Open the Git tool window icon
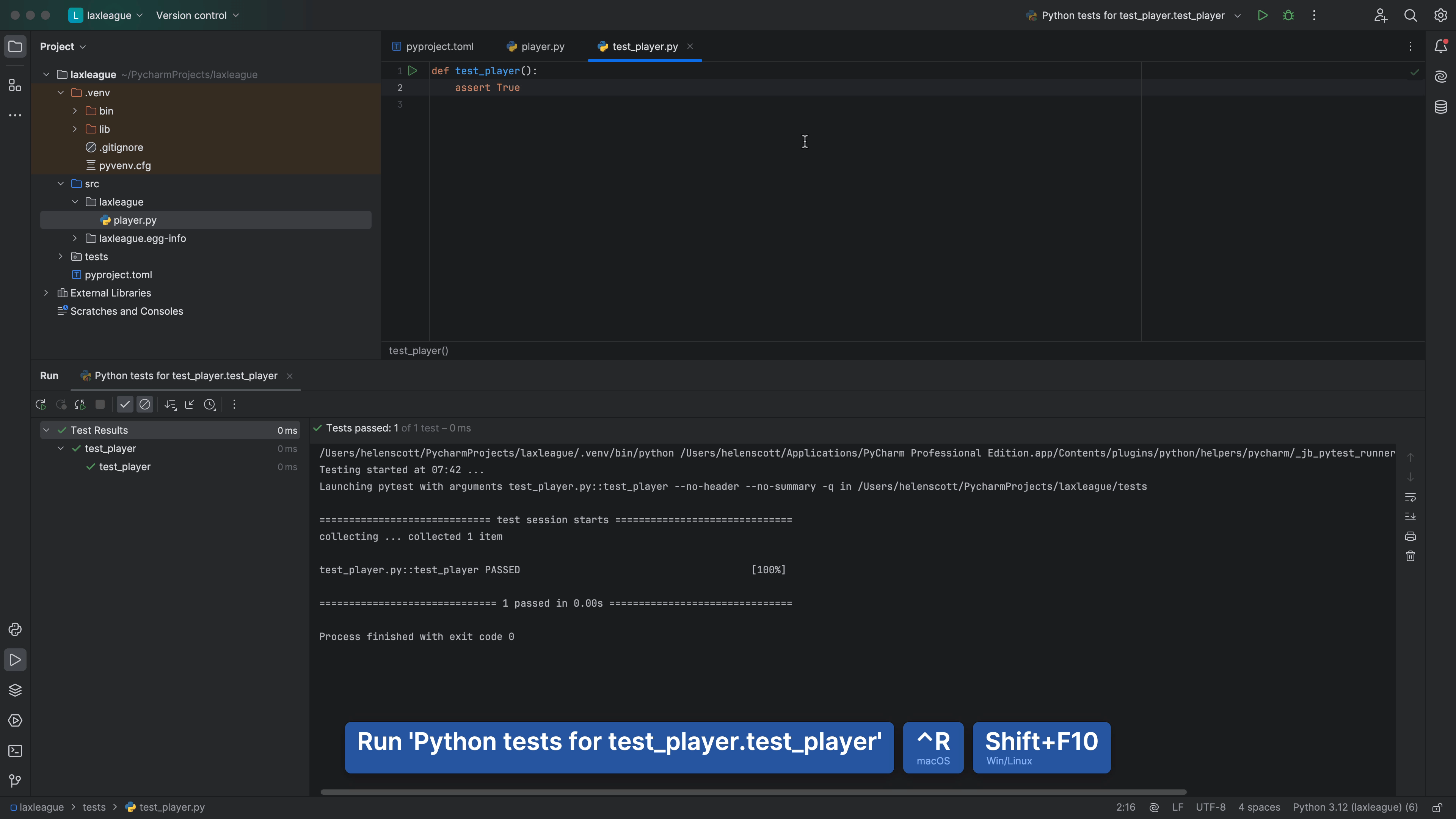This screenshot has height=819, width=1456. pos(15,781)
